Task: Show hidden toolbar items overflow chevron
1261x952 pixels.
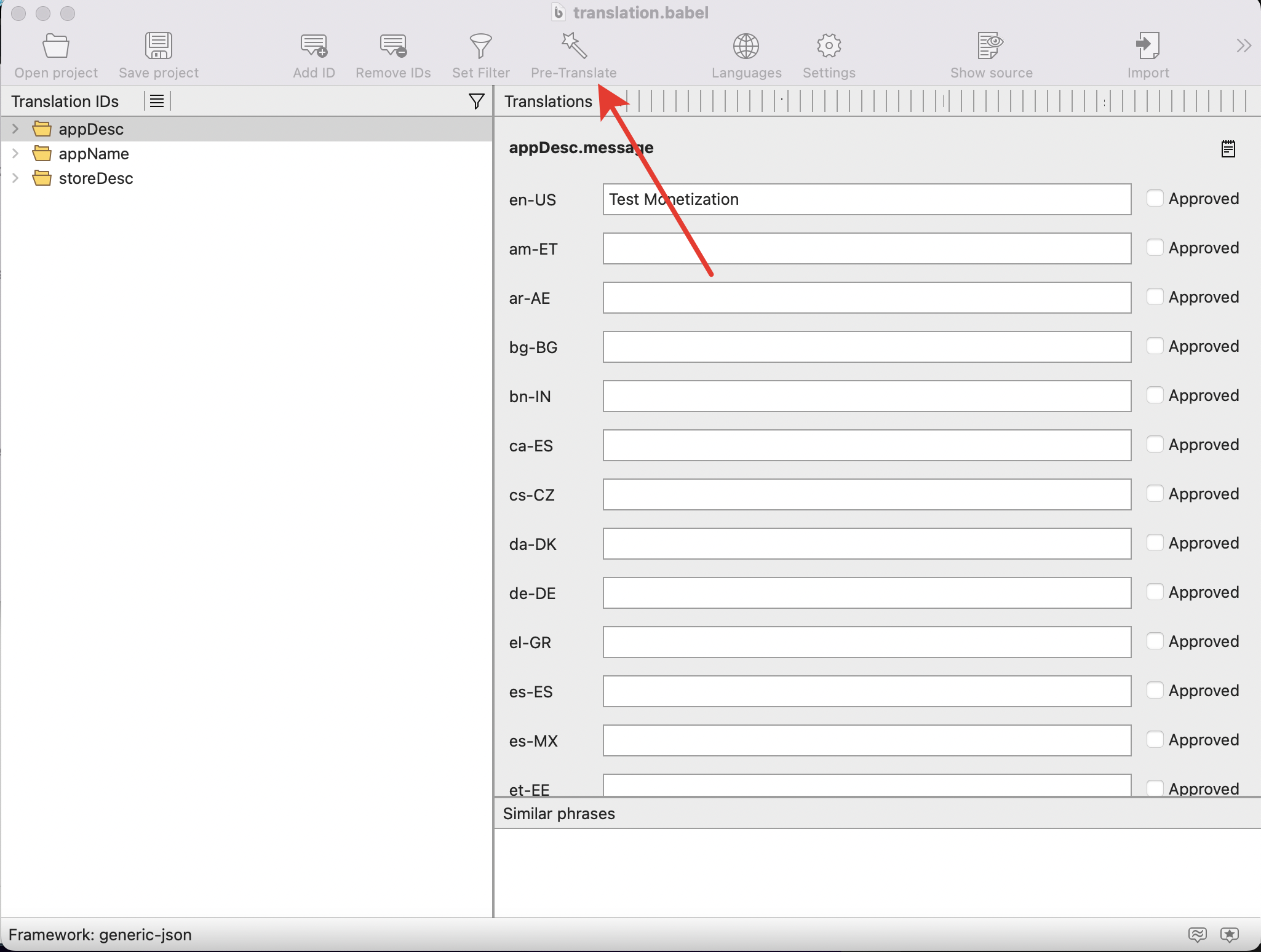Action: 1243,46
